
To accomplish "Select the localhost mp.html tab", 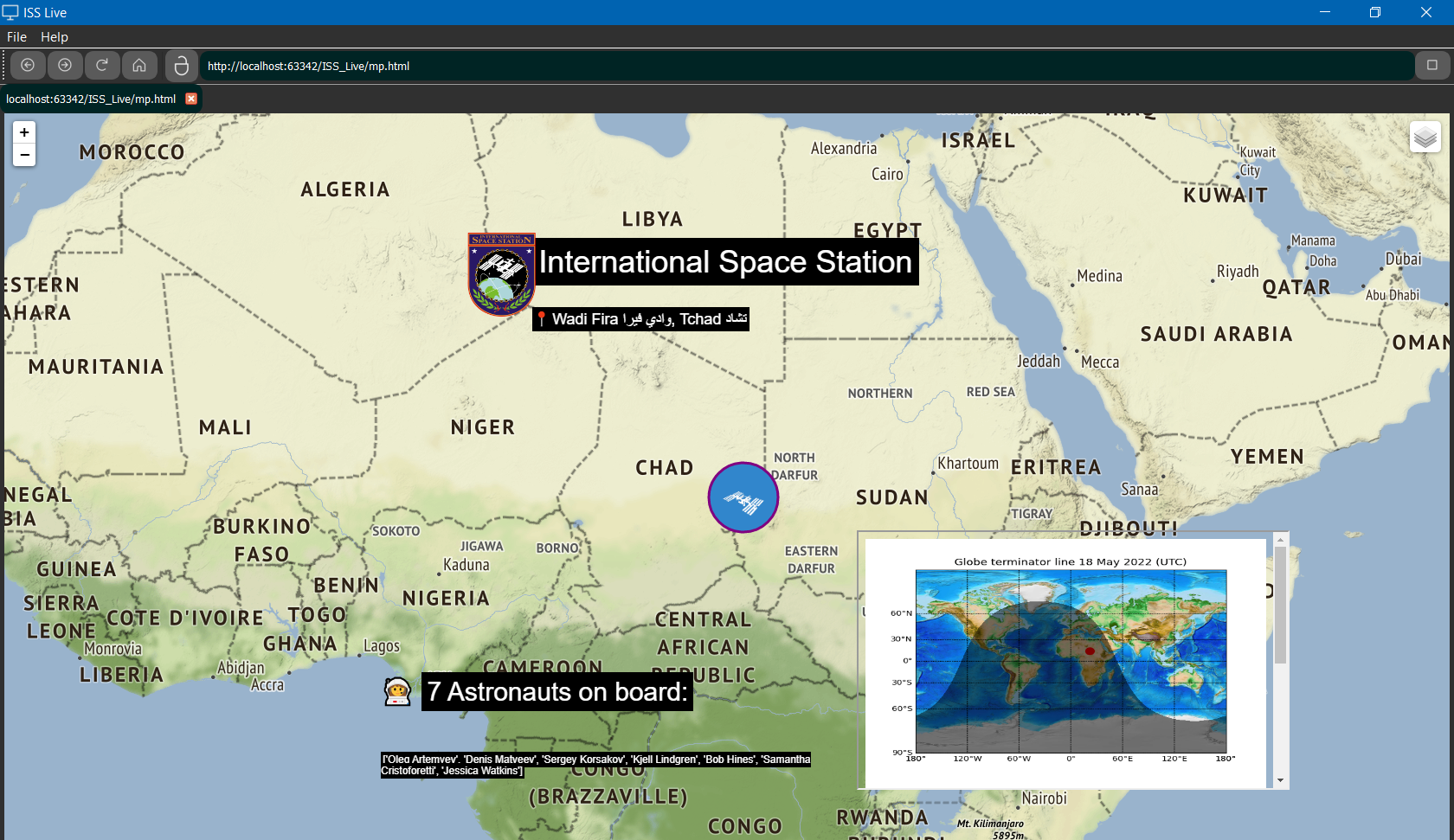I will pyautogui.click(x=91, y=99).
